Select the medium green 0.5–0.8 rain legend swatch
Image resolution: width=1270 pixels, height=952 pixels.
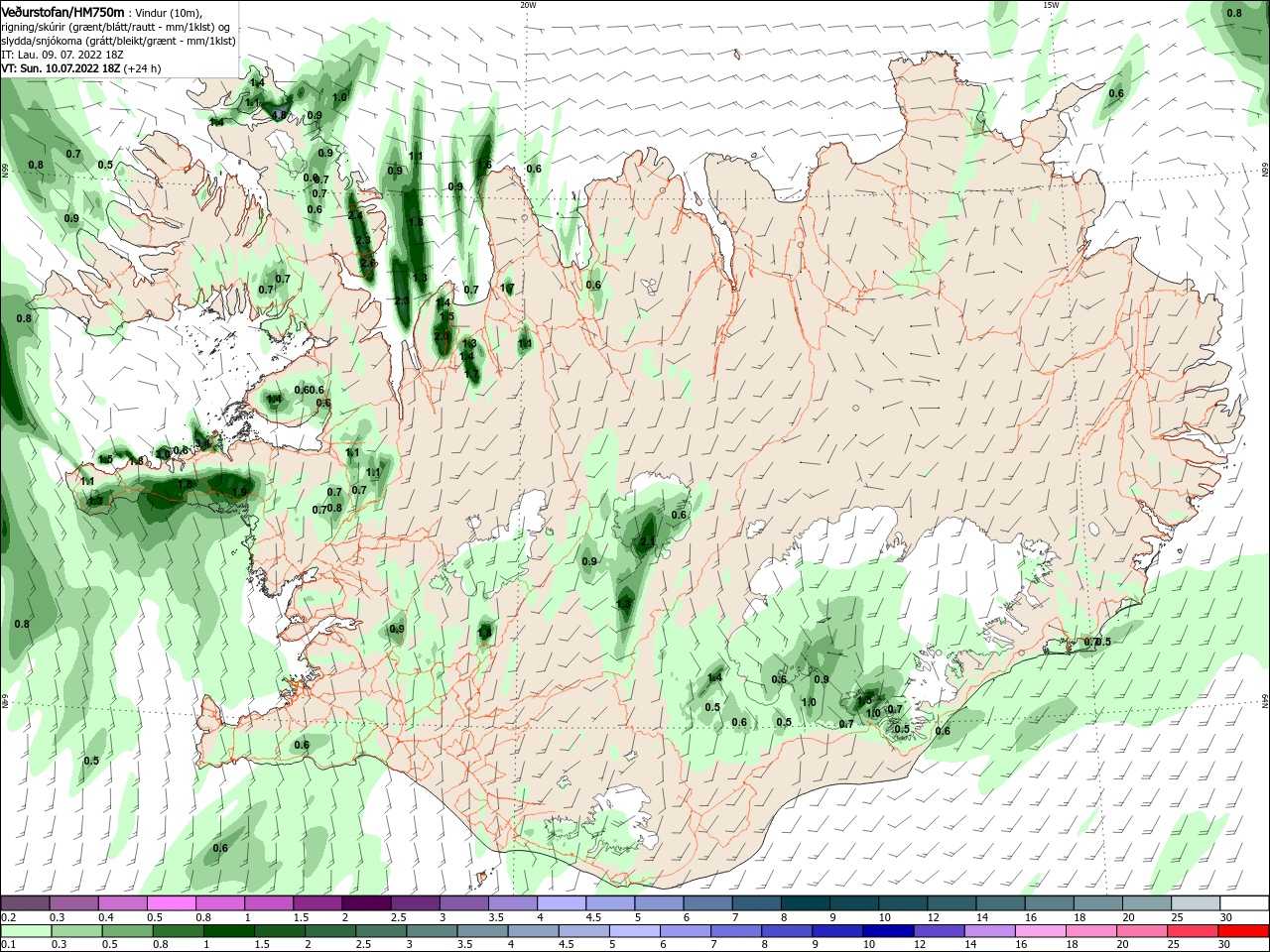coord(127,931)
